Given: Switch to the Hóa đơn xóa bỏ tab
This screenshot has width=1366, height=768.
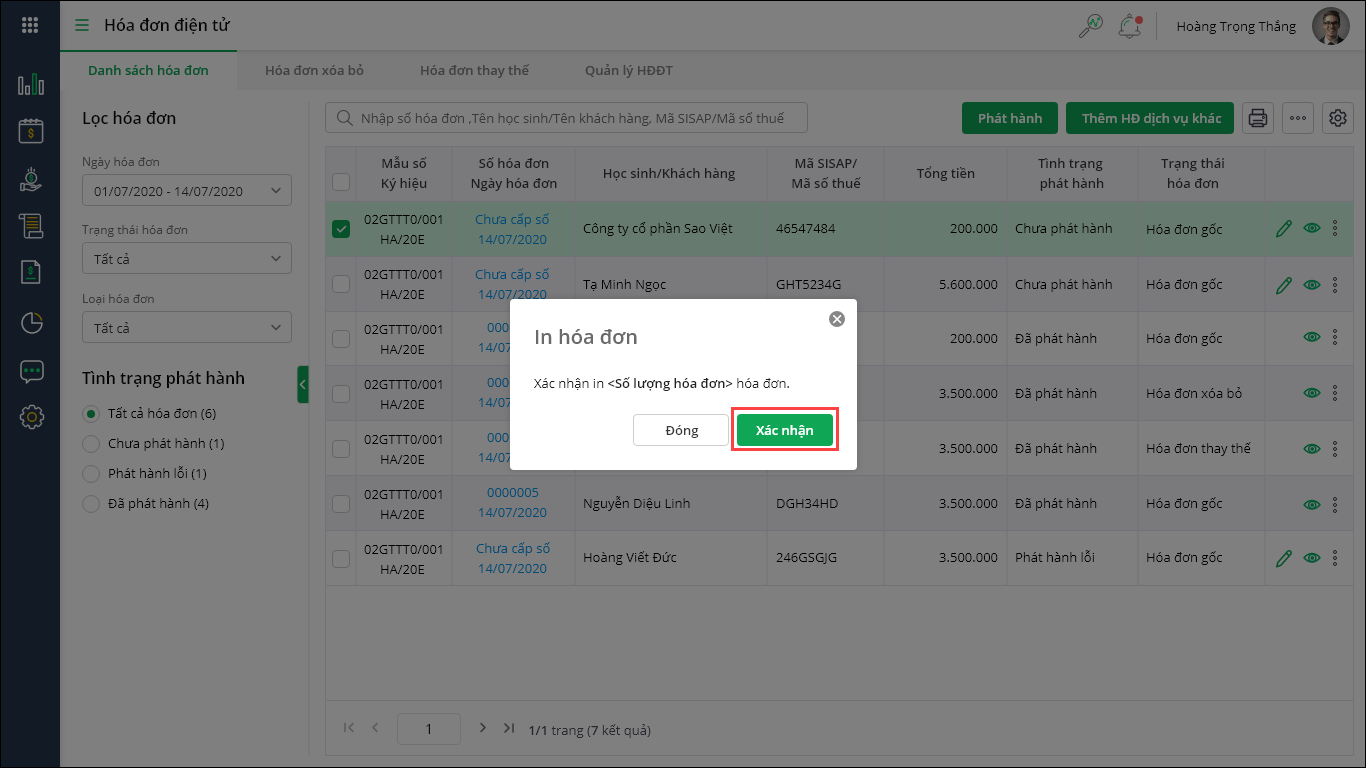Looking at the screenshot, I should (314, 70).
